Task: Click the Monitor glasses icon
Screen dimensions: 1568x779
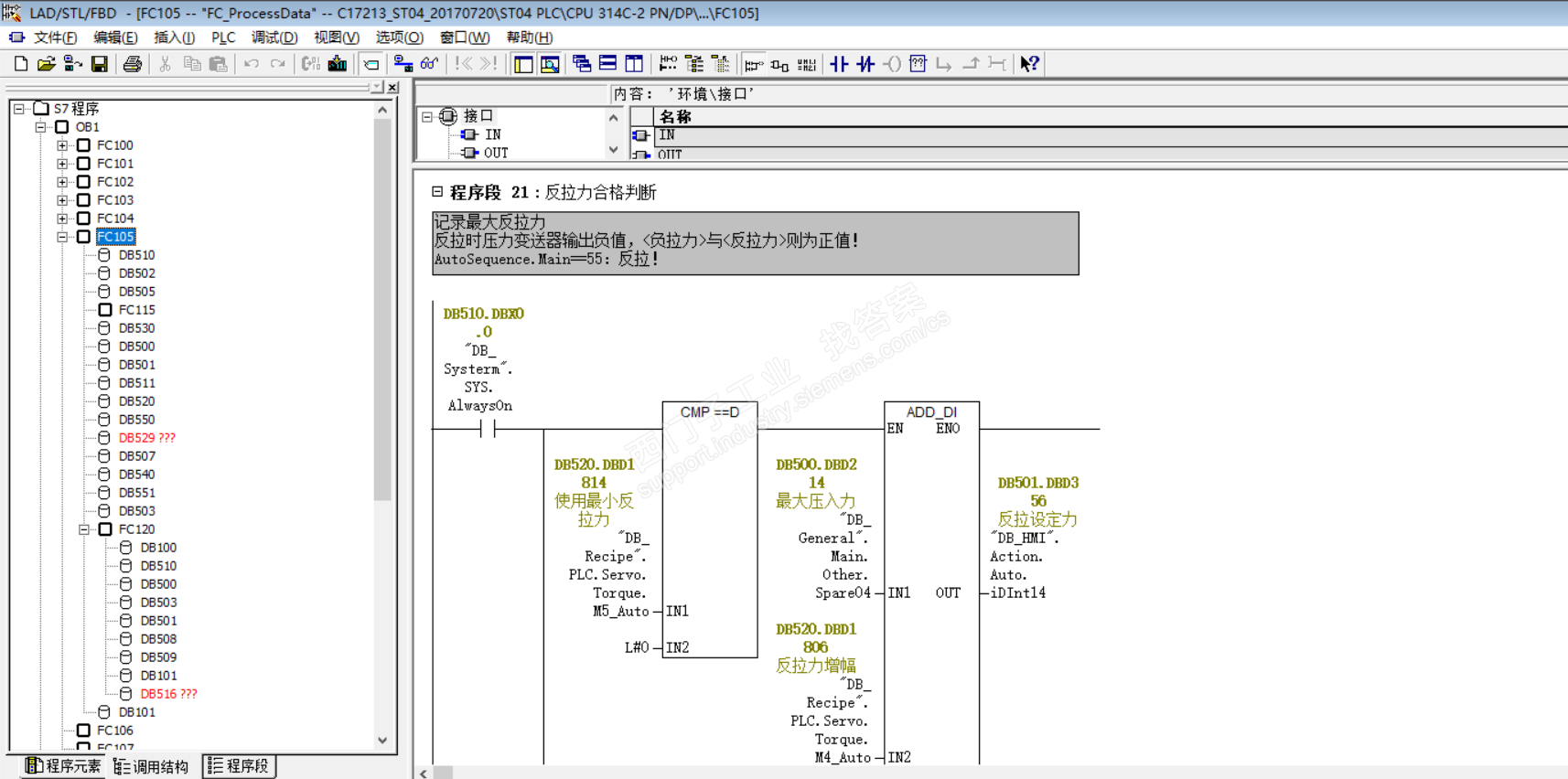Action: coord(429,64)
